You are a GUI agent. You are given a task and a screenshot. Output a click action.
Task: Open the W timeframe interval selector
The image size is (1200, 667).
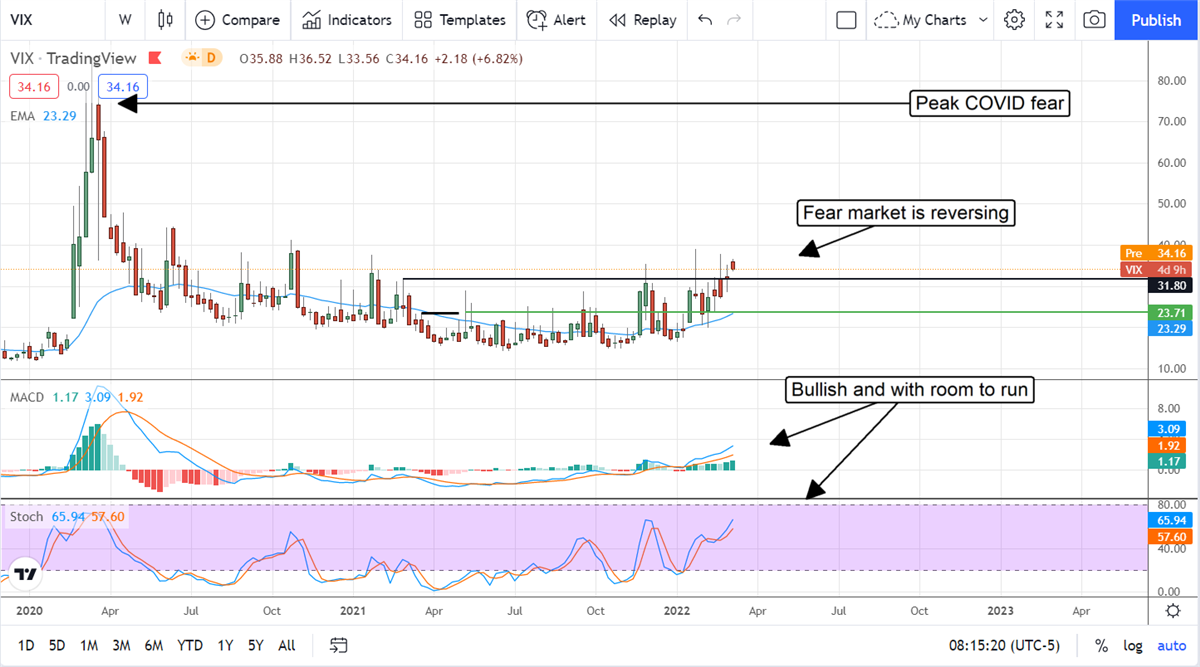(x=125, y=20)
